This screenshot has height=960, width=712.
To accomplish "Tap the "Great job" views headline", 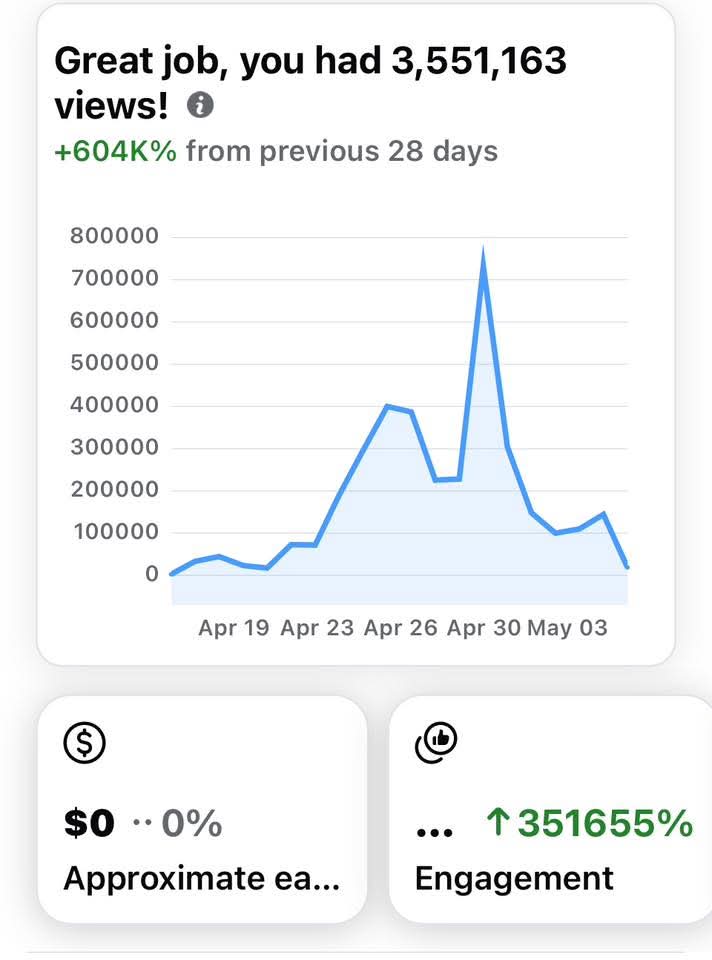I will (310, 82).
